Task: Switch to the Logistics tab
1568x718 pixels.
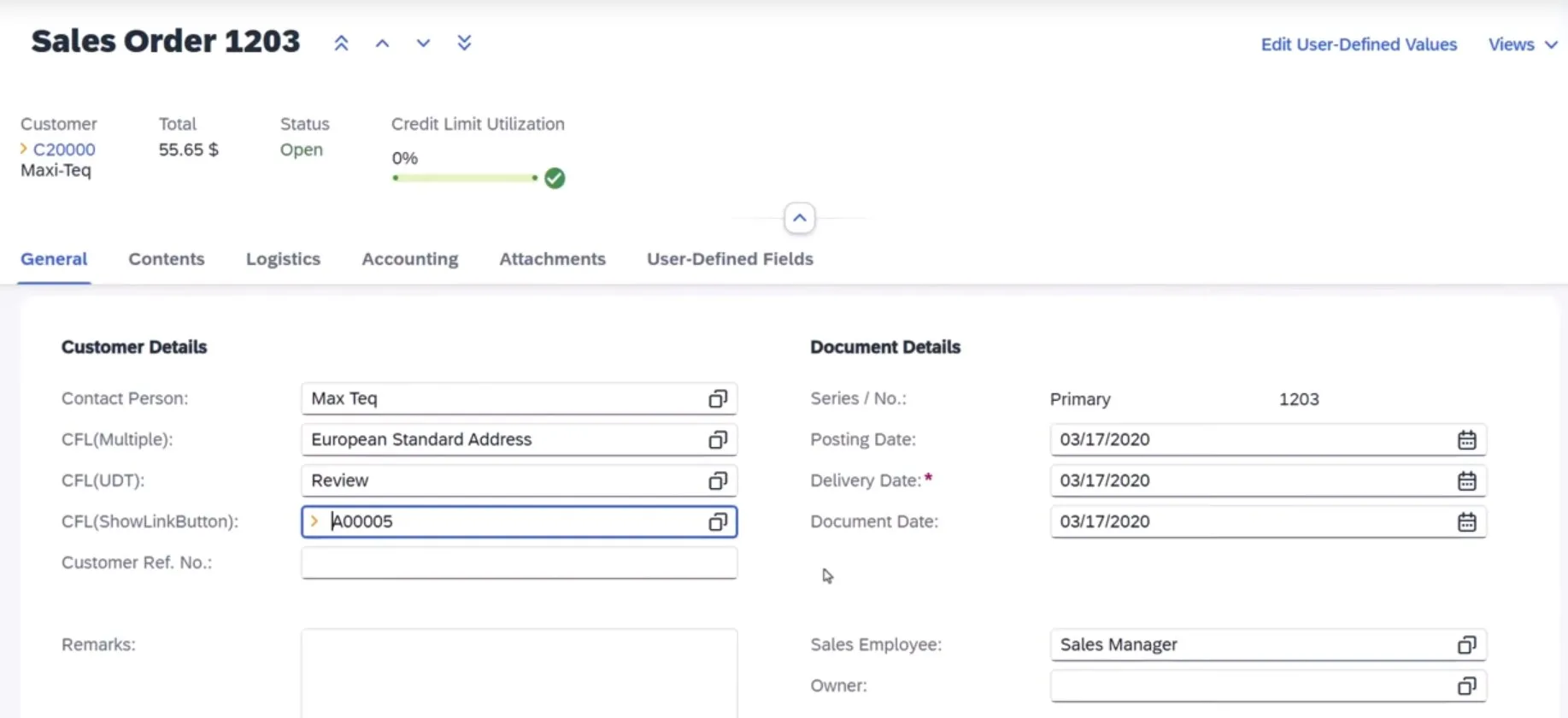Action: (283, 259)
